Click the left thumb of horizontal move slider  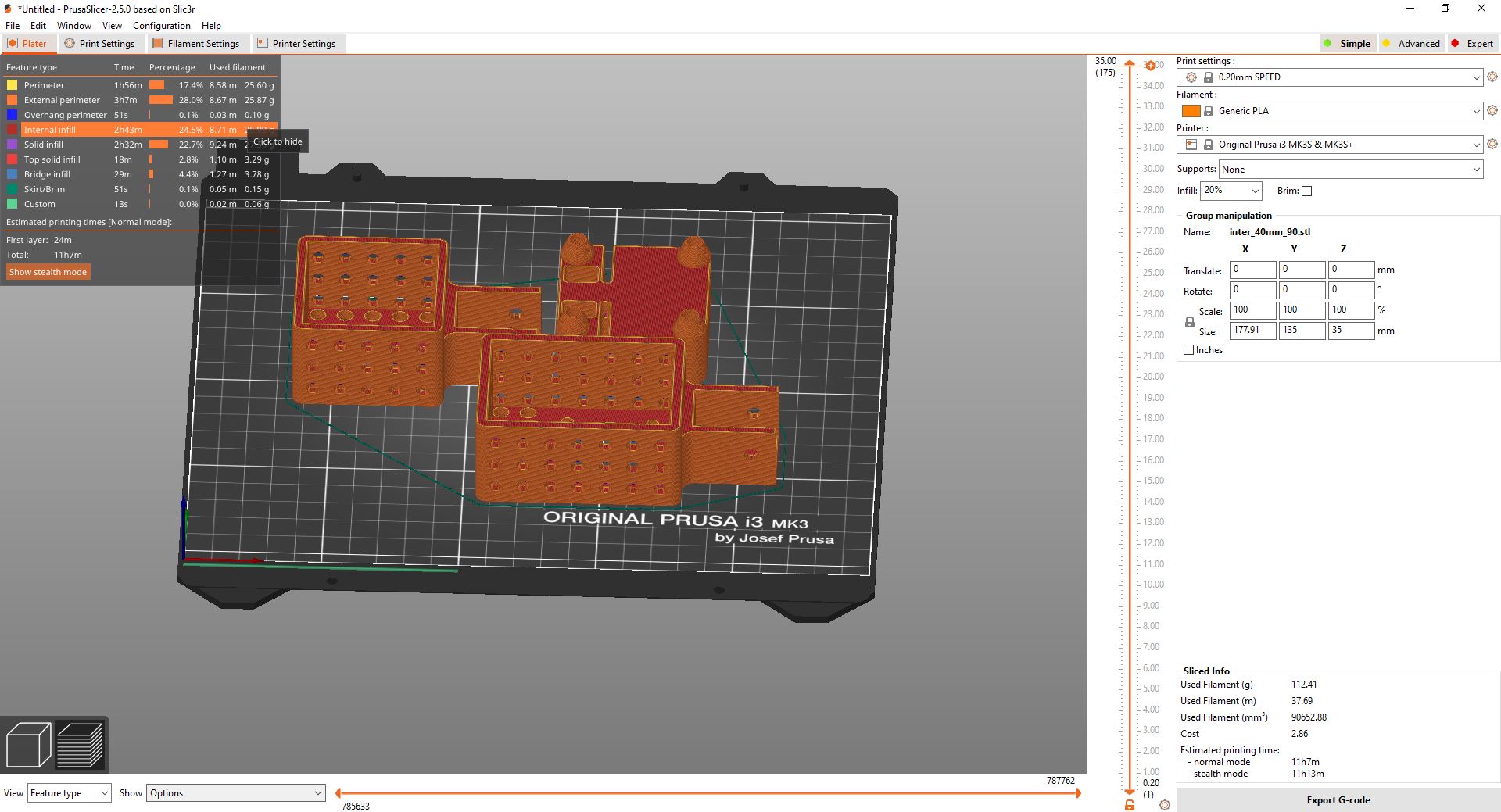click(x=339, y=792)
